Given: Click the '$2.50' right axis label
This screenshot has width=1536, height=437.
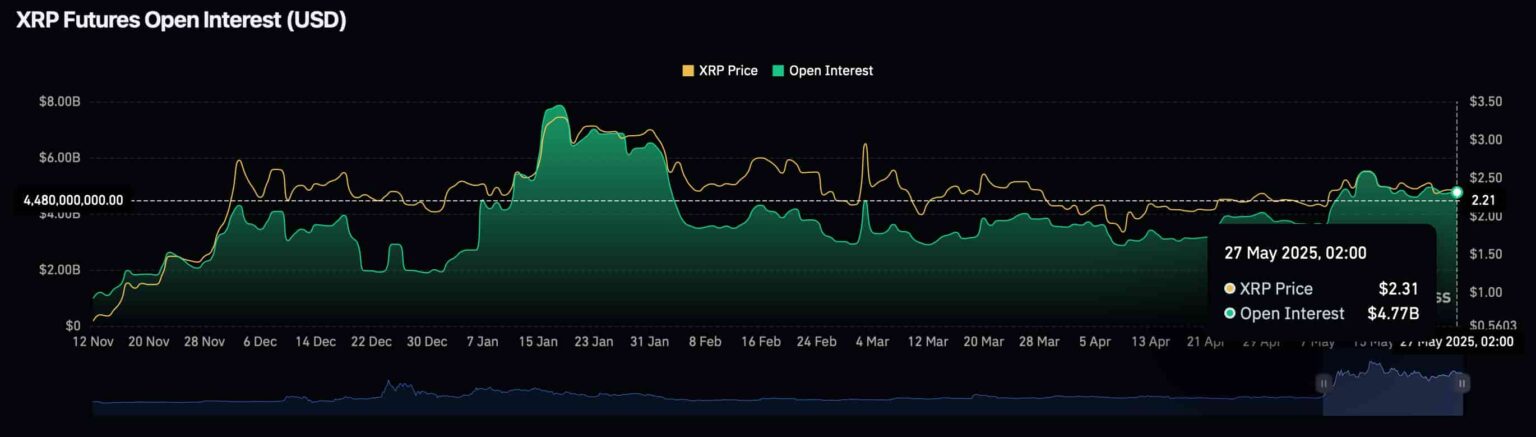Looking at the screenshot, I should [1486, 178].
